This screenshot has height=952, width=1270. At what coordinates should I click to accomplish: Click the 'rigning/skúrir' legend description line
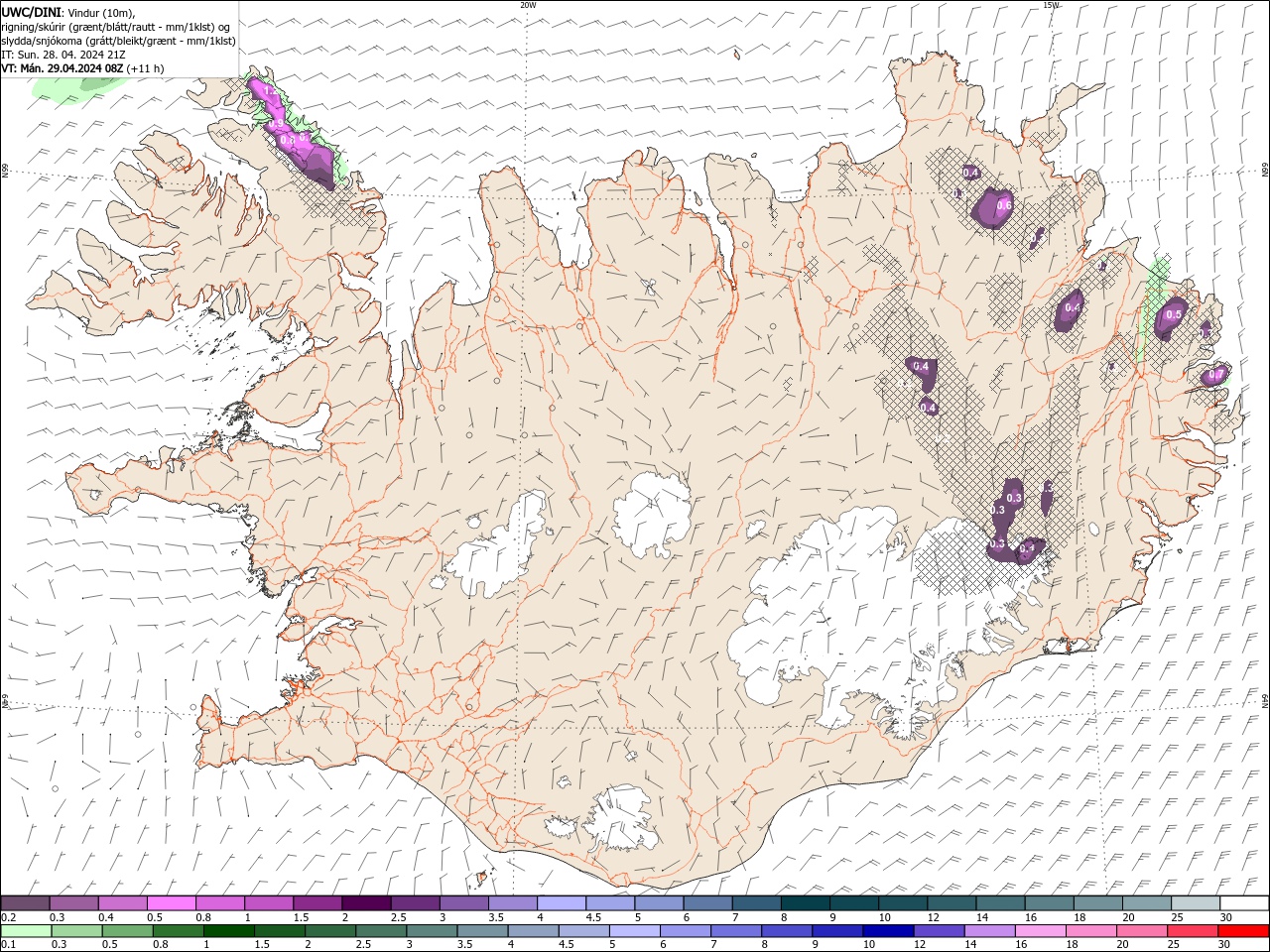tap(117, 26)
